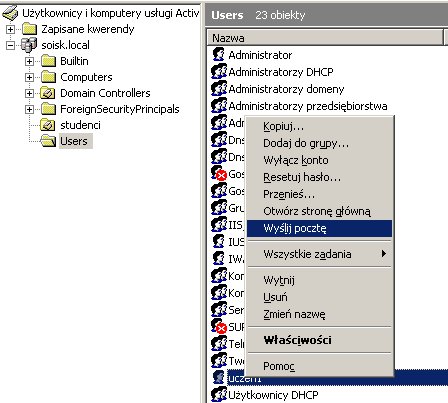Click the Computers folder icon
Screen dimensions: 448x403
(x=49, y=77)
